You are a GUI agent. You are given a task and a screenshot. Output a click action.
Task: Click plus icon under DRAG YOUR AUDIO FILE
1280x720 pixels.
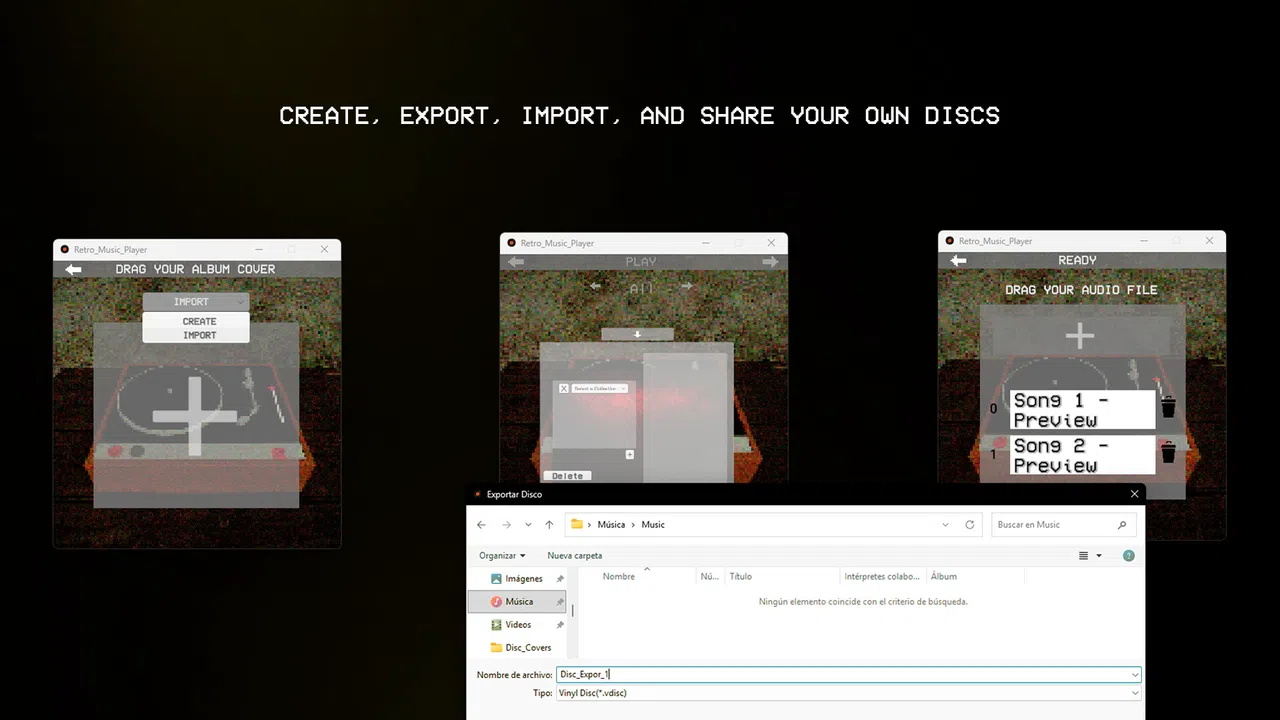[x=1080, y=335]
